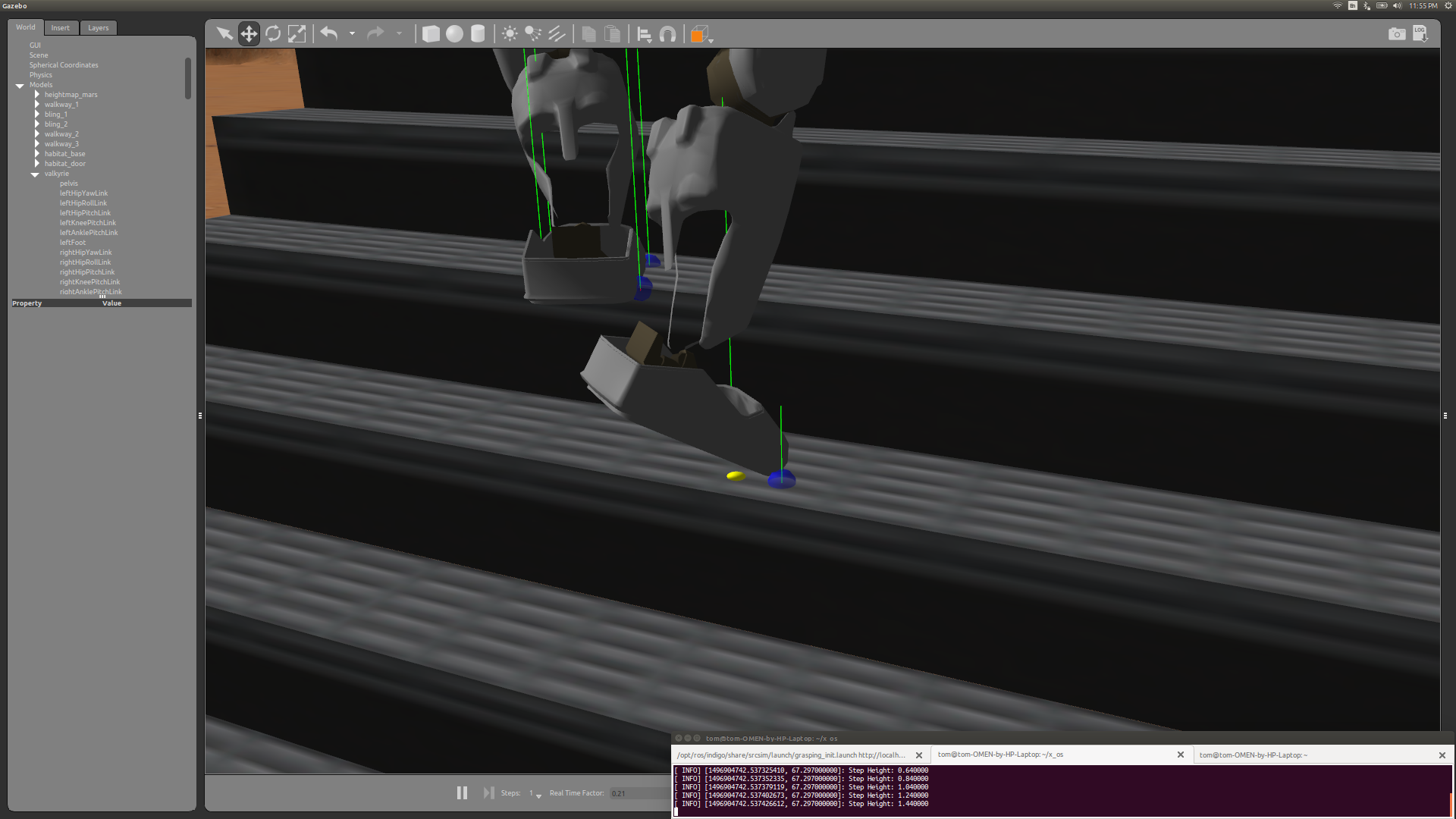Collapse the valkyrie model tree
This screenshot has width=1456, height=819.
34,174
